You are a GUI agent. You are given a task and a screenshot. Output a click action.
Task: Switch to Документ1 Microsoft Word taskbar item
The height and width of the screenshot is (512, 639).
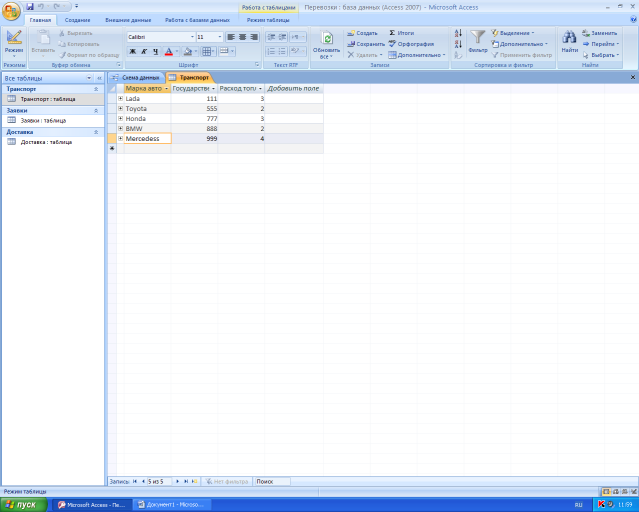173,505
